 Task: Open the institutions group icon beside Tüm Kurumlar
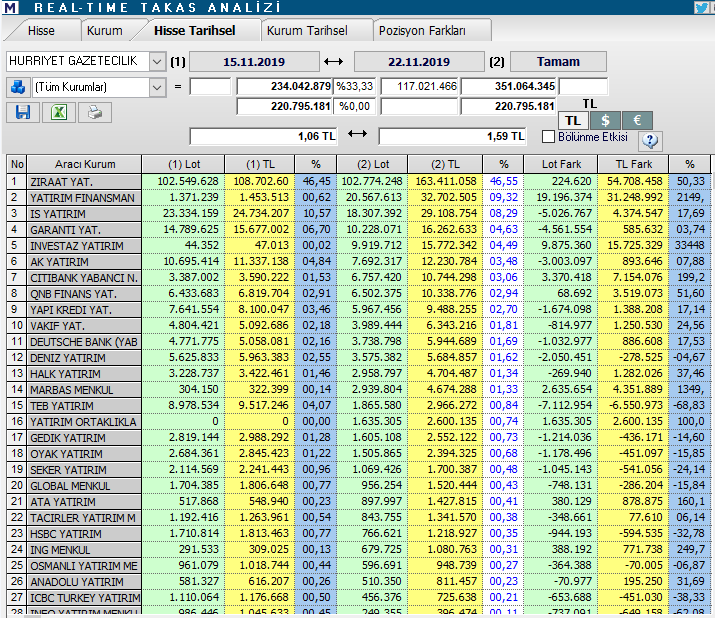(18, 87)
